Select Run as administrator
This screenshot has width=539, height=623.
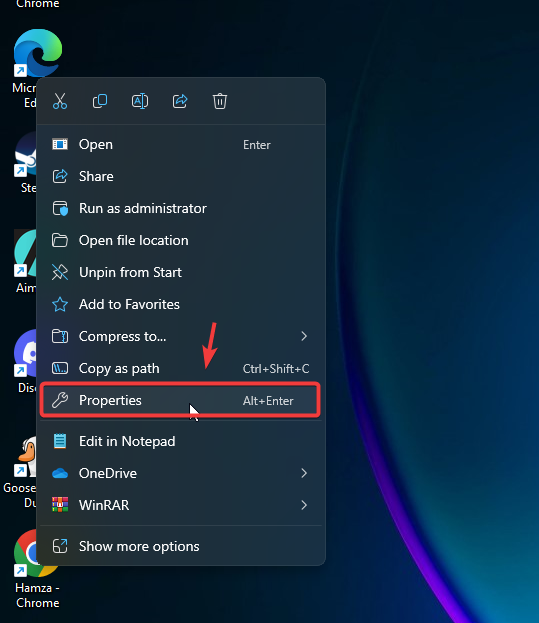coord(181,208)
